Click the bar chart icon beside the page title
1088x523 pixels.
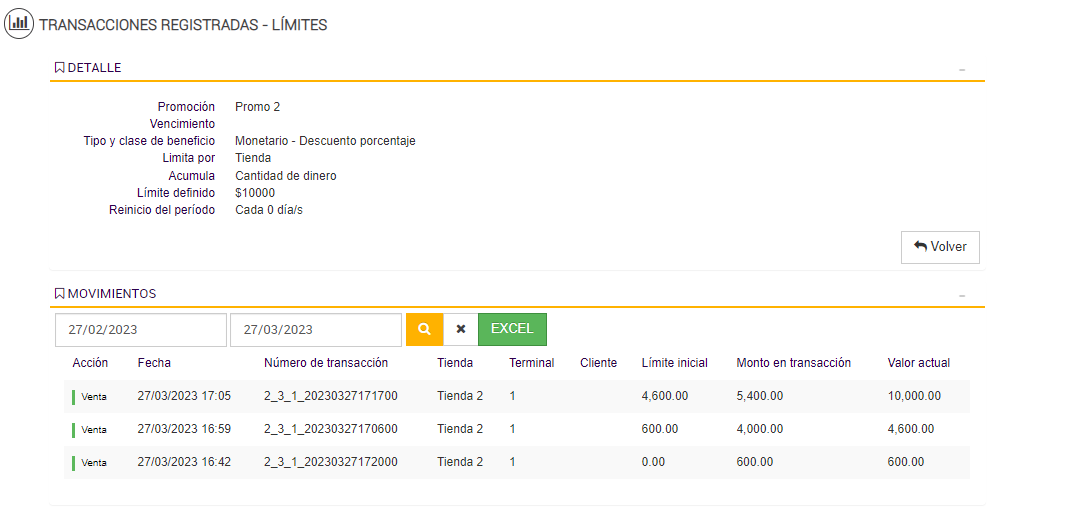[18, 24]
